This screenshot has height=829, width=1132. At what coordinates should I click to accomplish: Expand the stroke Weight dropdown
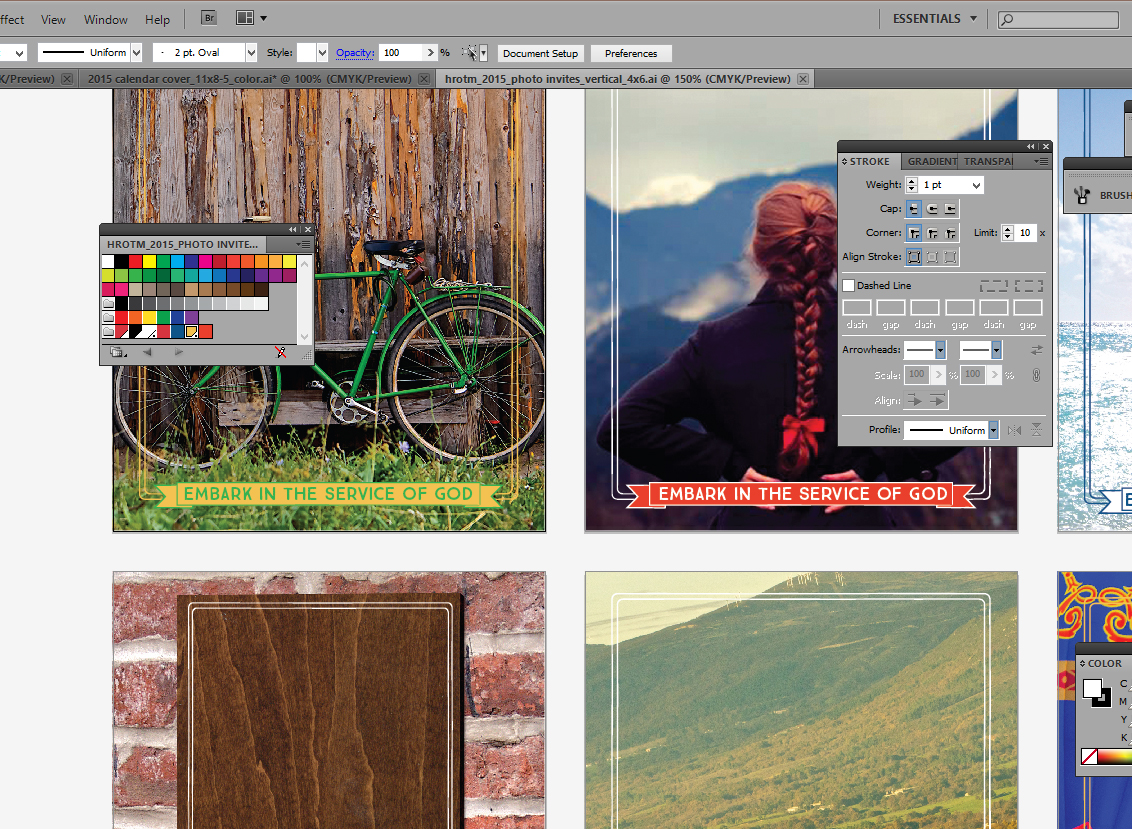coord(976,185)
